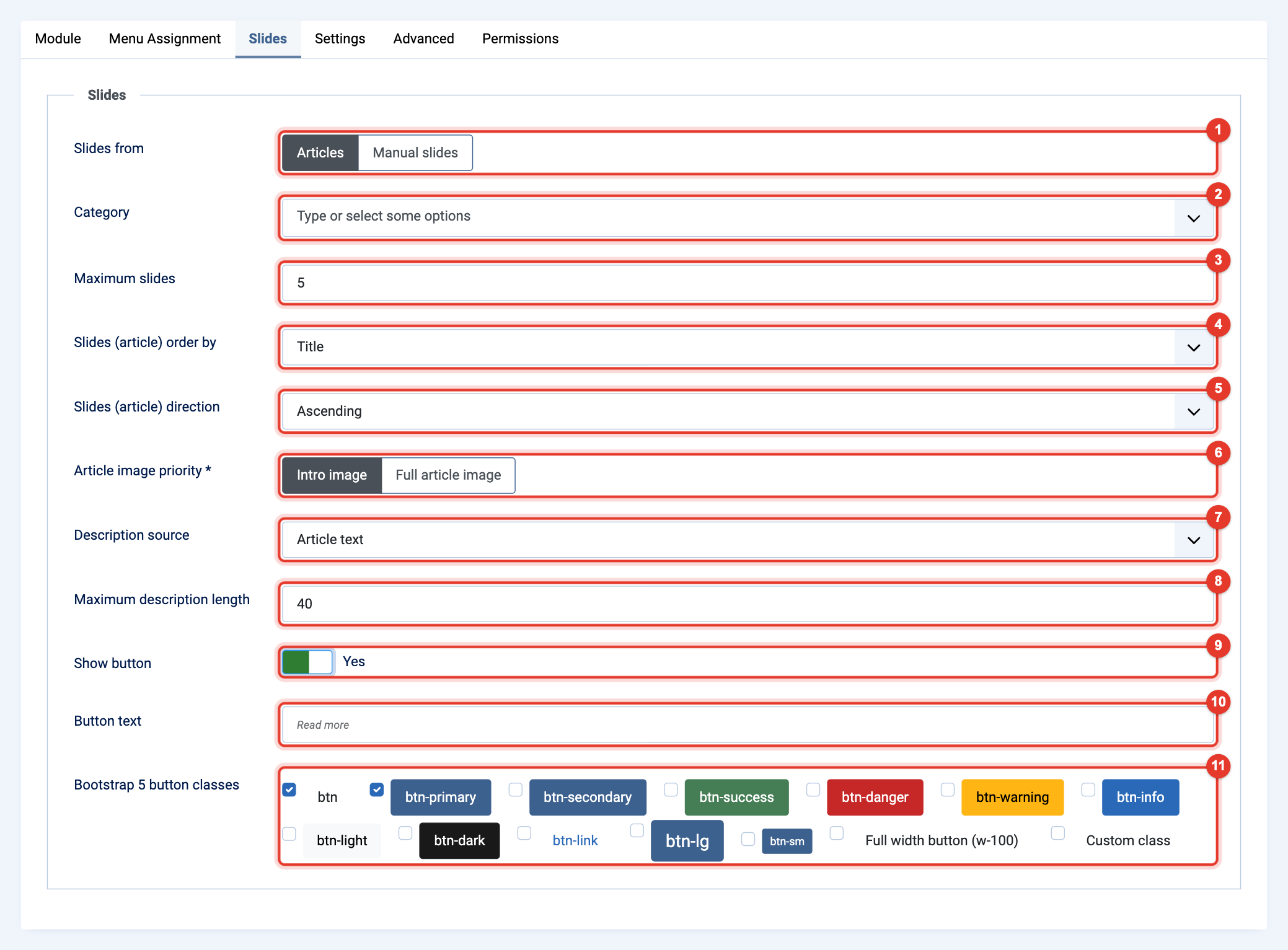Click the Button text 'Read more' field
1288x950 pixels.
pyautogui.click(x=748, y=725)
